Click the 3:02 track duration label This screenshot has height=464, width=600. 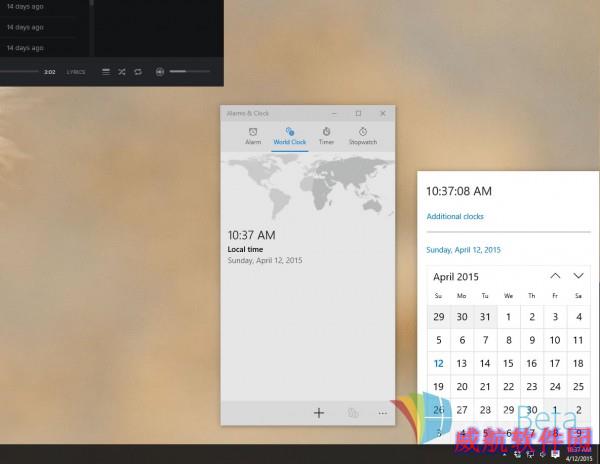(49, 72)
